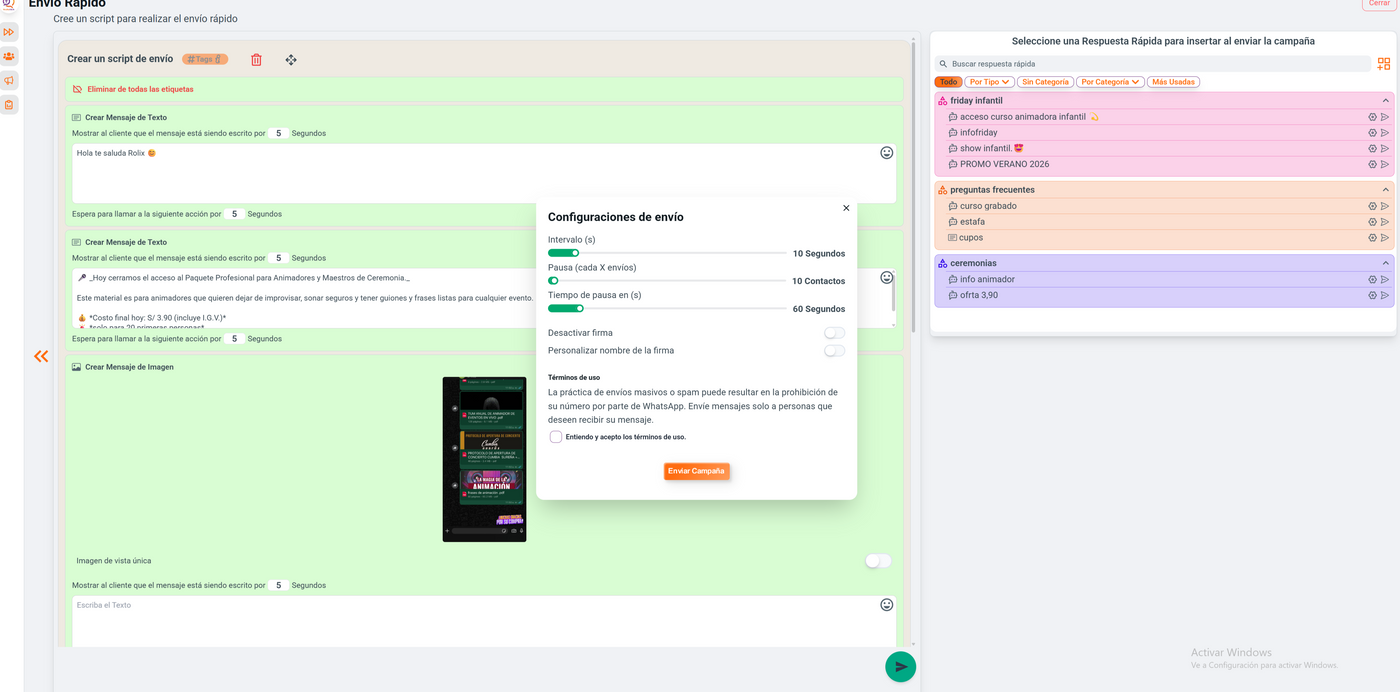Click the double-chevron collapse arrows on left
The image size is (1400, 692).
pos(41,356)
